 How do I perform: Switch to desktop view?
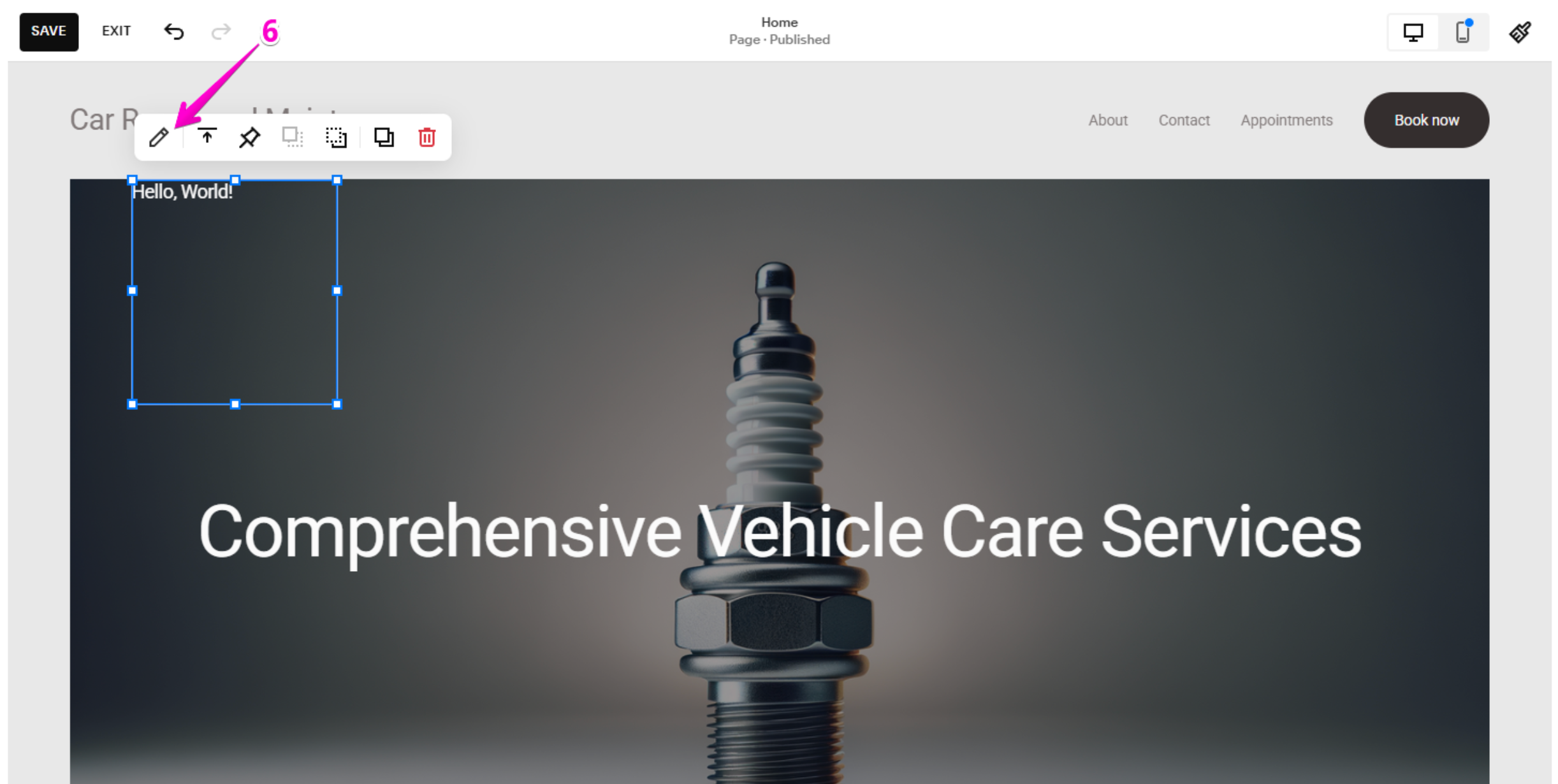coord(1413,32)
